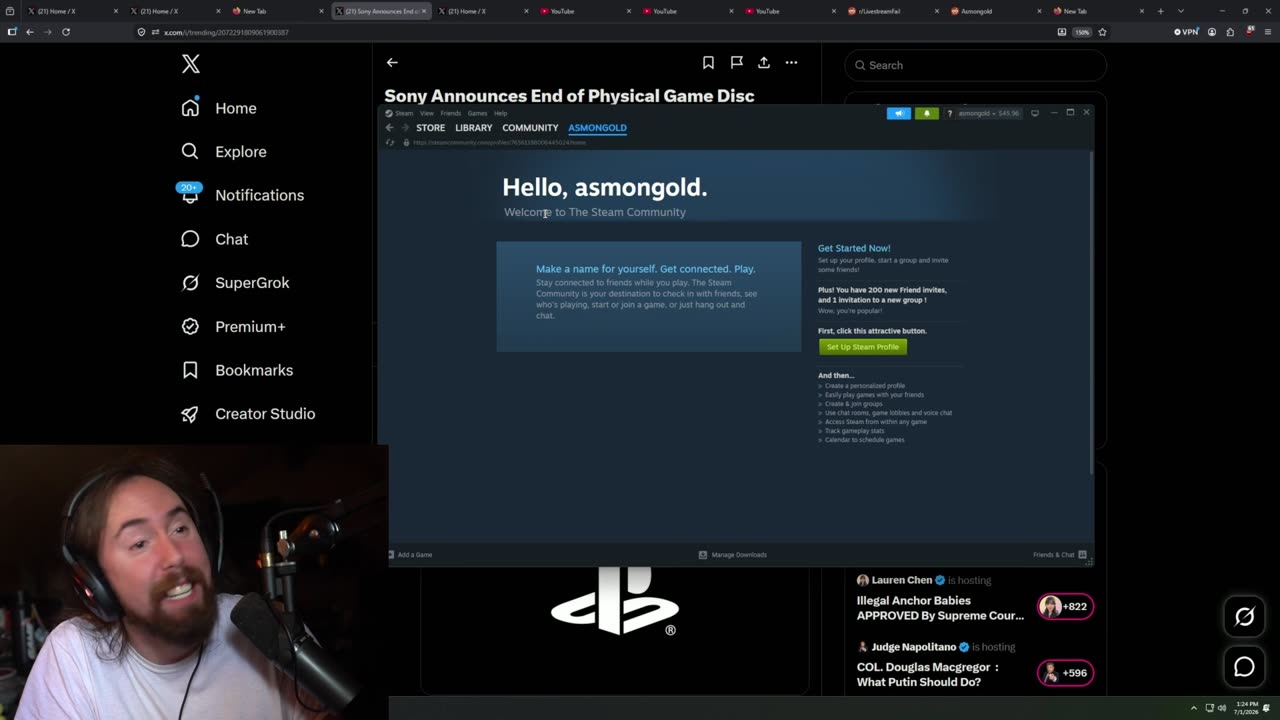Open the Help menu in Steam
Image resolution: width=1280 pixels, height=720 pixels.
(500, 113)
